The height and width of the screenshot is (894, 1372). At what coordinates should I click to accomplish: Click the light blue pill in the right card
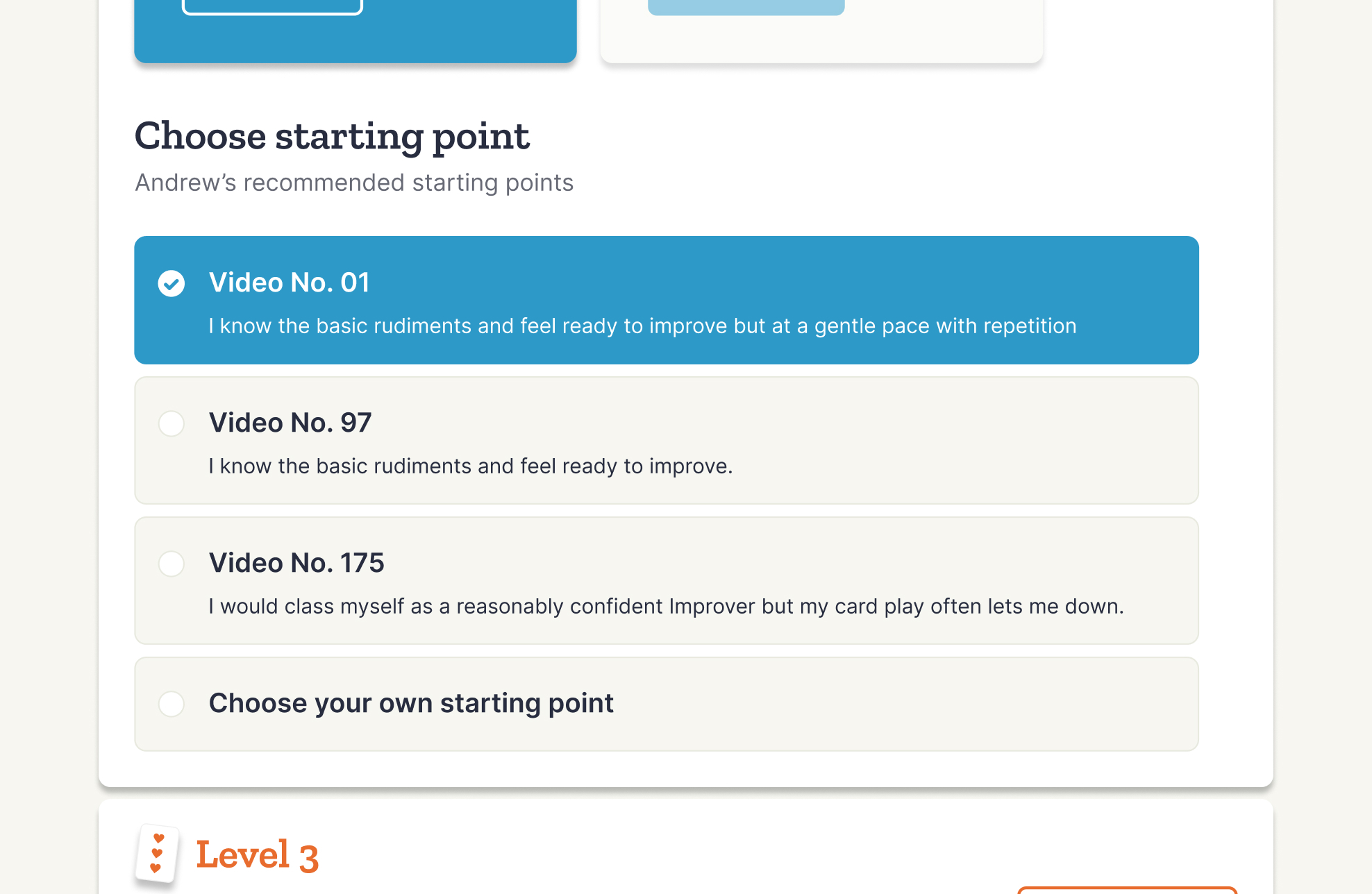(746, 6)
